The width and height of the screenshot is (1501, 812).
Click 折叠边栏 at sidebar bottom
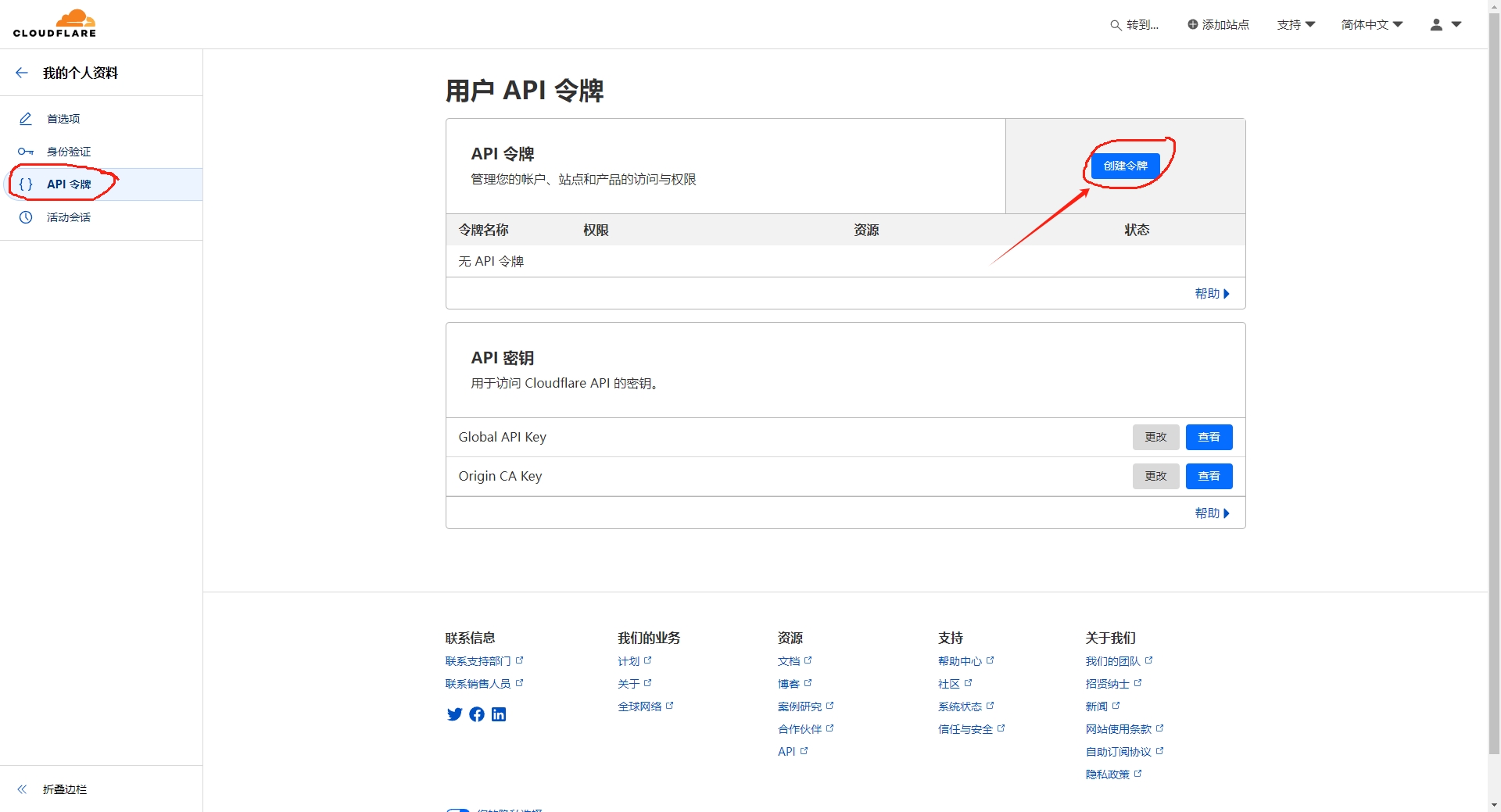point(65,789)
